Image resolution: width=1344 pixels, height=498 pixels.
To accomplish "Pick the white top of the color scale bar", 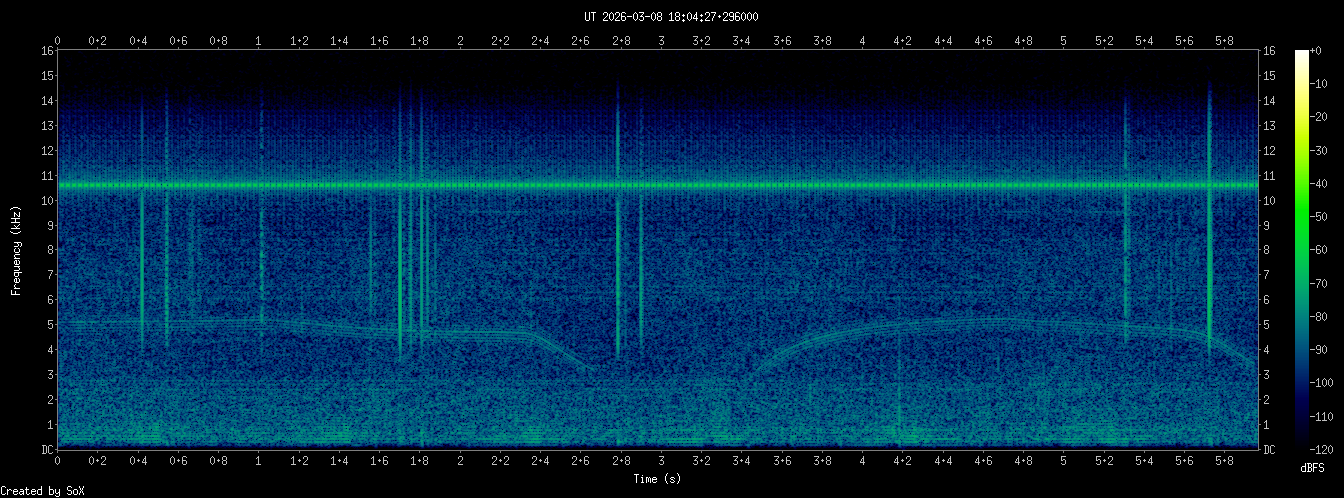I will point(1301,53).
